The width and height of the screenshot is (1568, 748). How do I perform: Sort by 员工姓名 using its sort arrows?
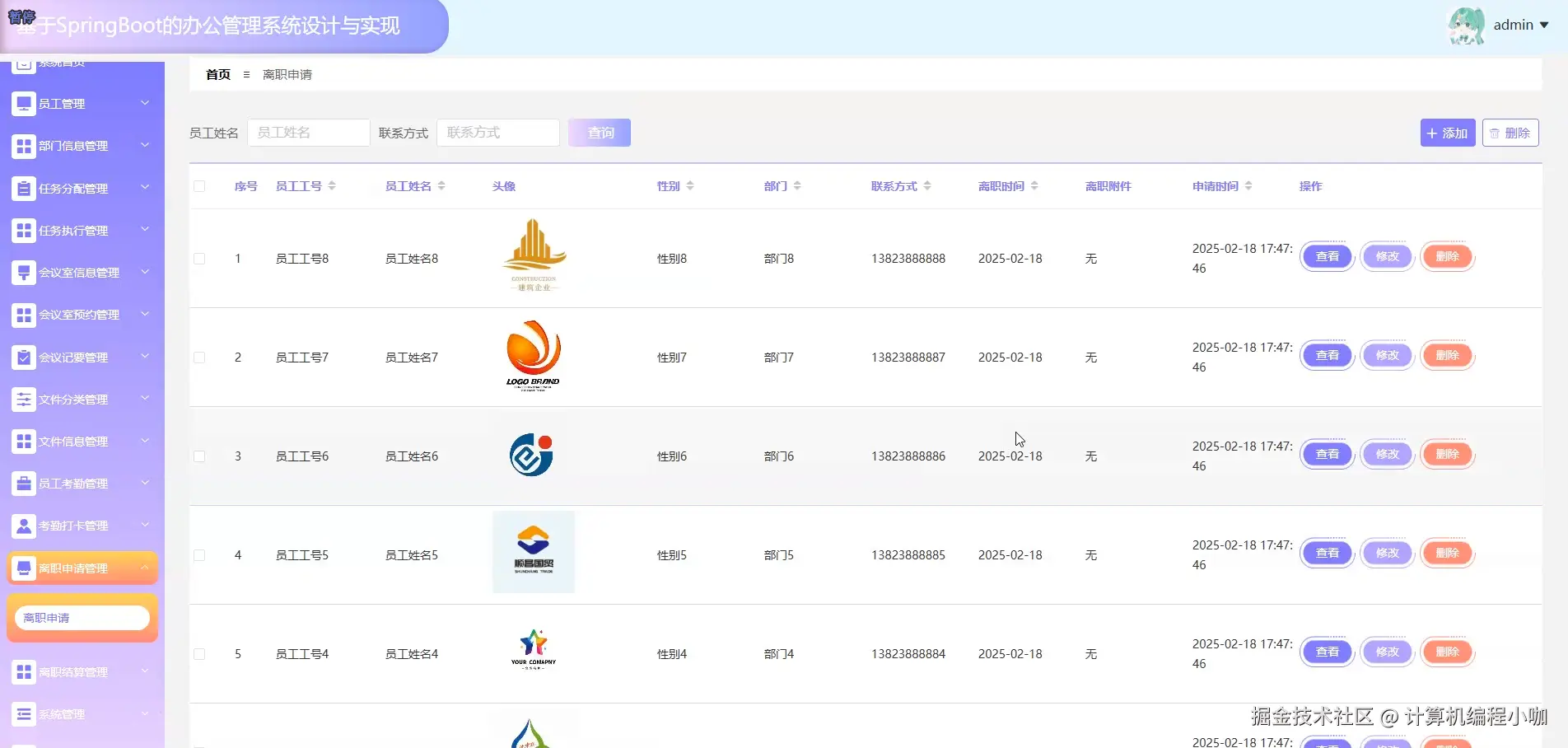(x=441, y=186)
